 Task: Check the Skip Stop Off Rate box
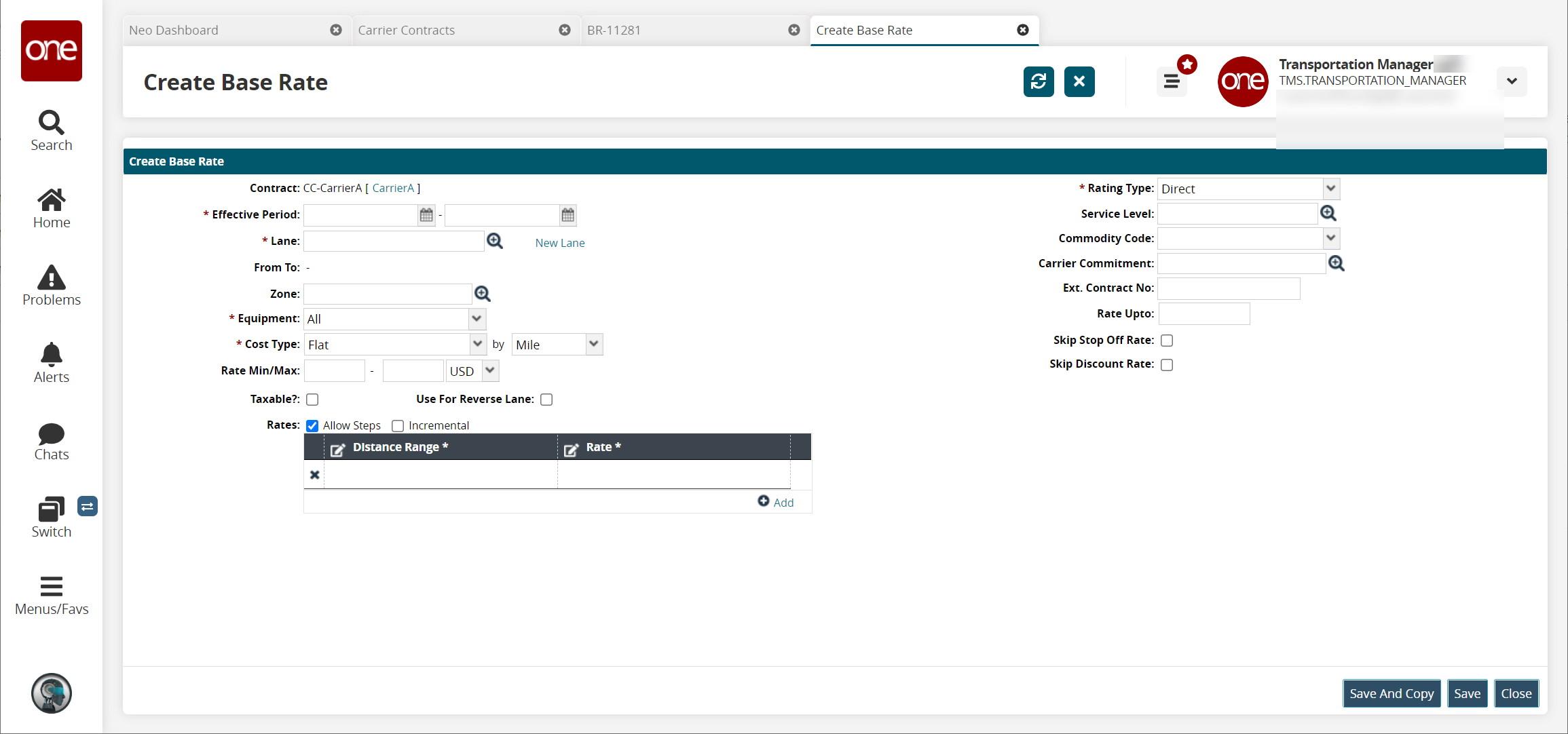click(1167, 341)
